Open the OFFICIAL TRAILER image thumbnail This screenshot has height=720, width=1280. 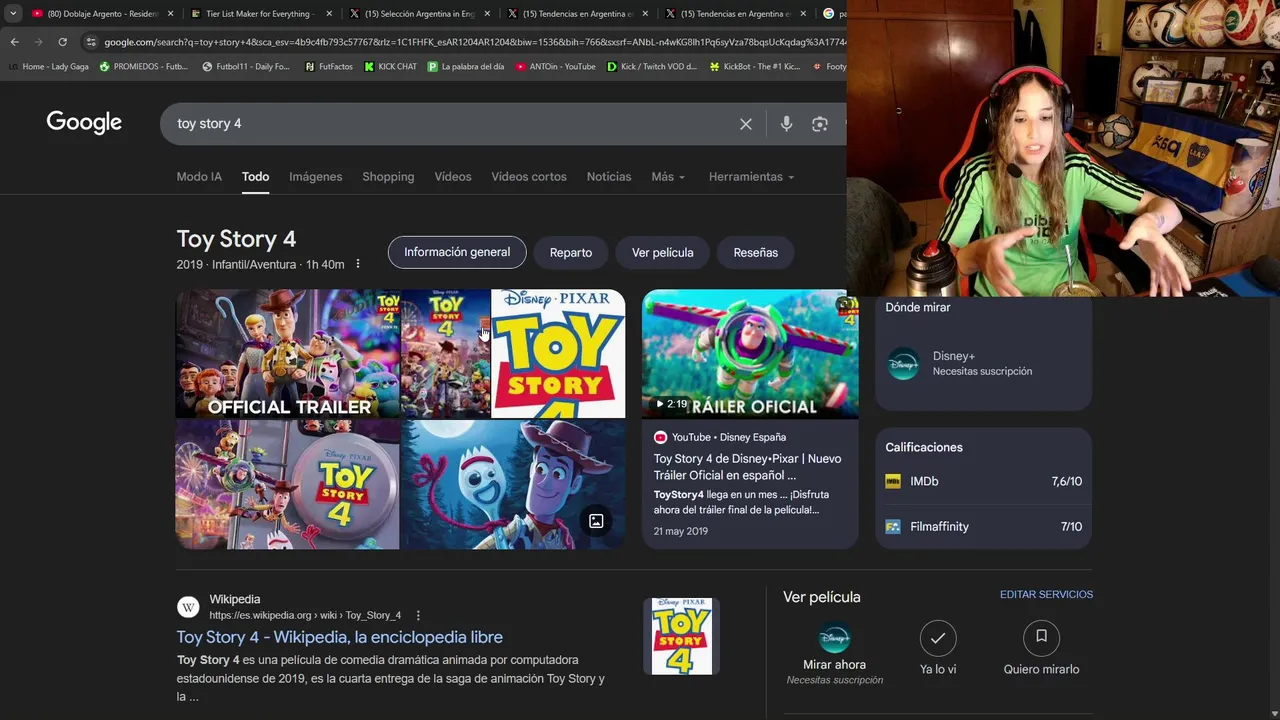pos(288,354)
